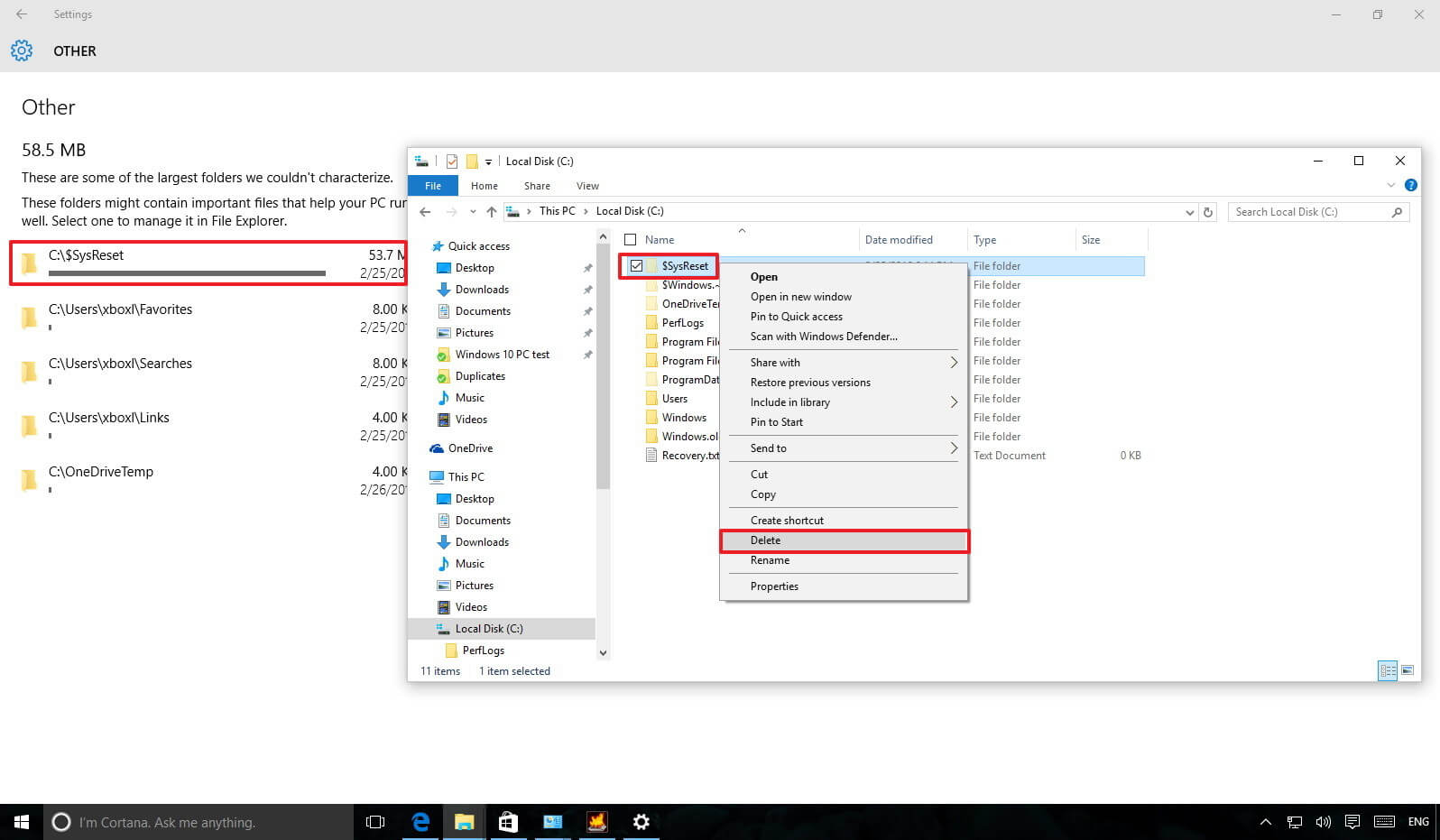Click the navigation pane scrollbar down arrow
1440x840 pixels.
(x=604, y=652)
